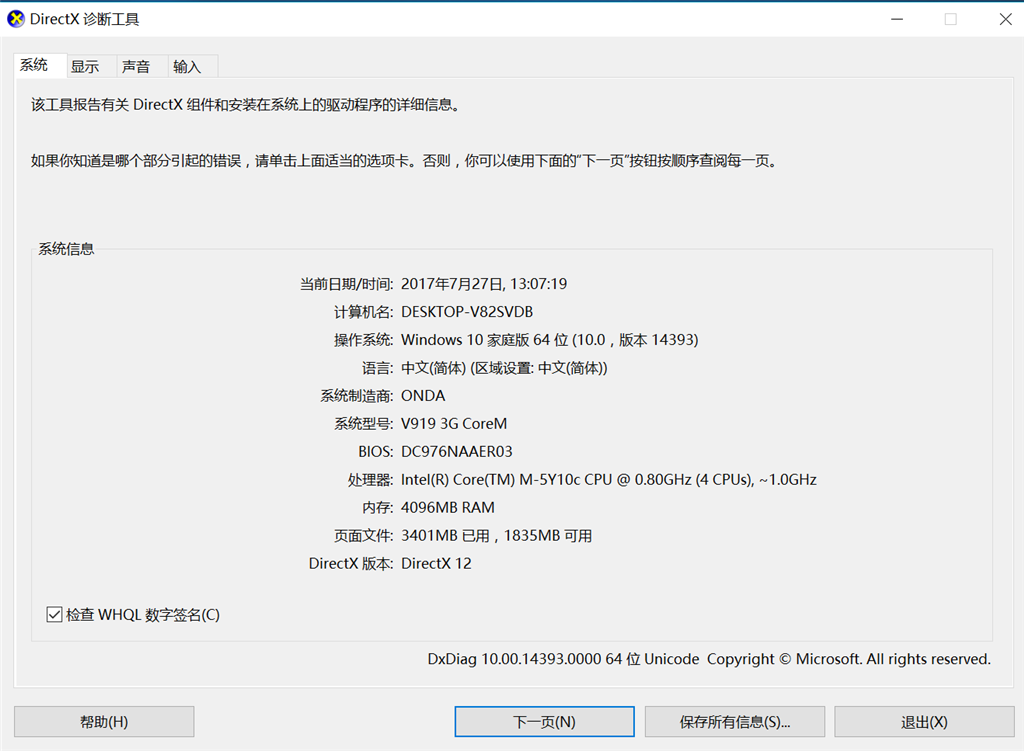Click the 当前日期/时间 label
Image resolution: width=1024 pixels, height=751 pixels.
coord(346,284)
